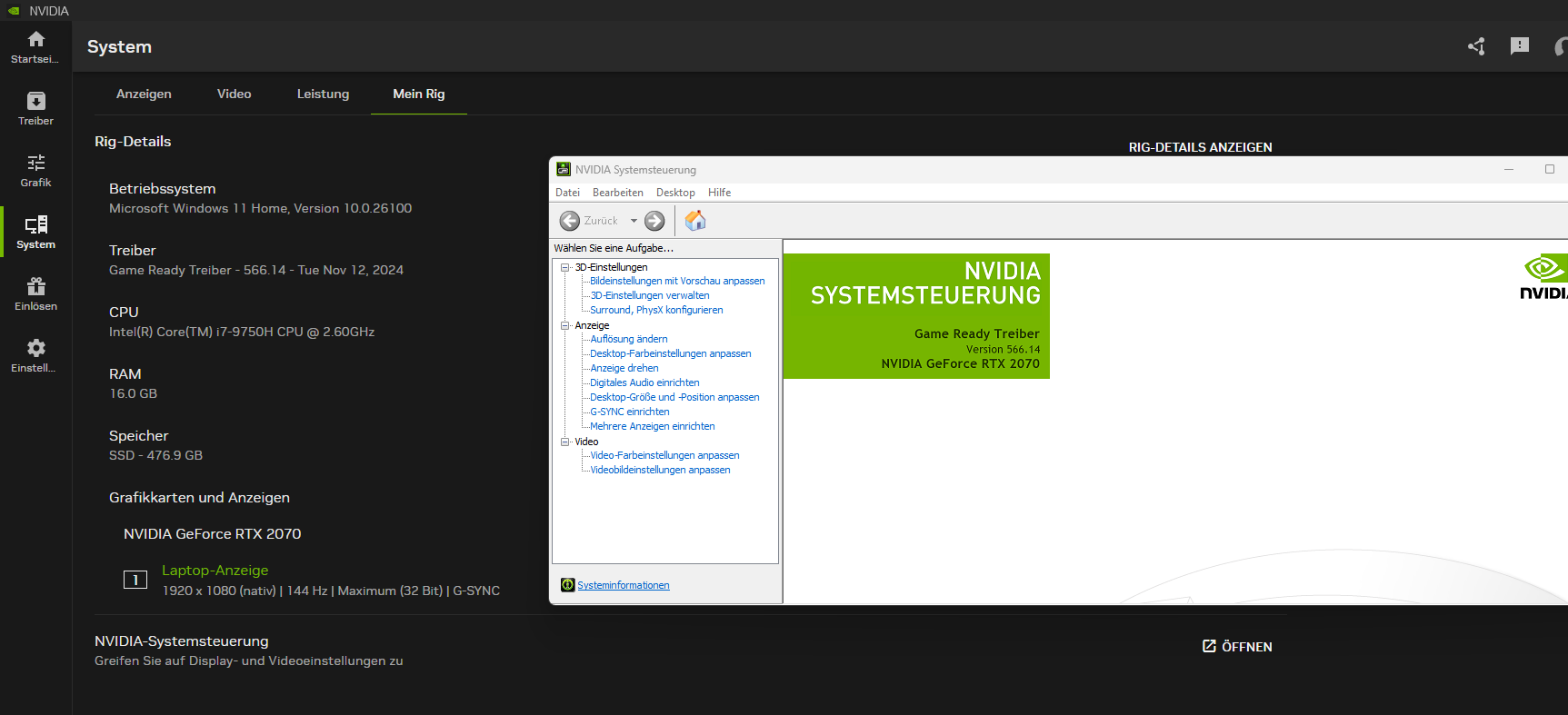The height and width of the screenshot is (715, 1568).
Task: Switch to the Leistung tab
Action: coord(323,94)
